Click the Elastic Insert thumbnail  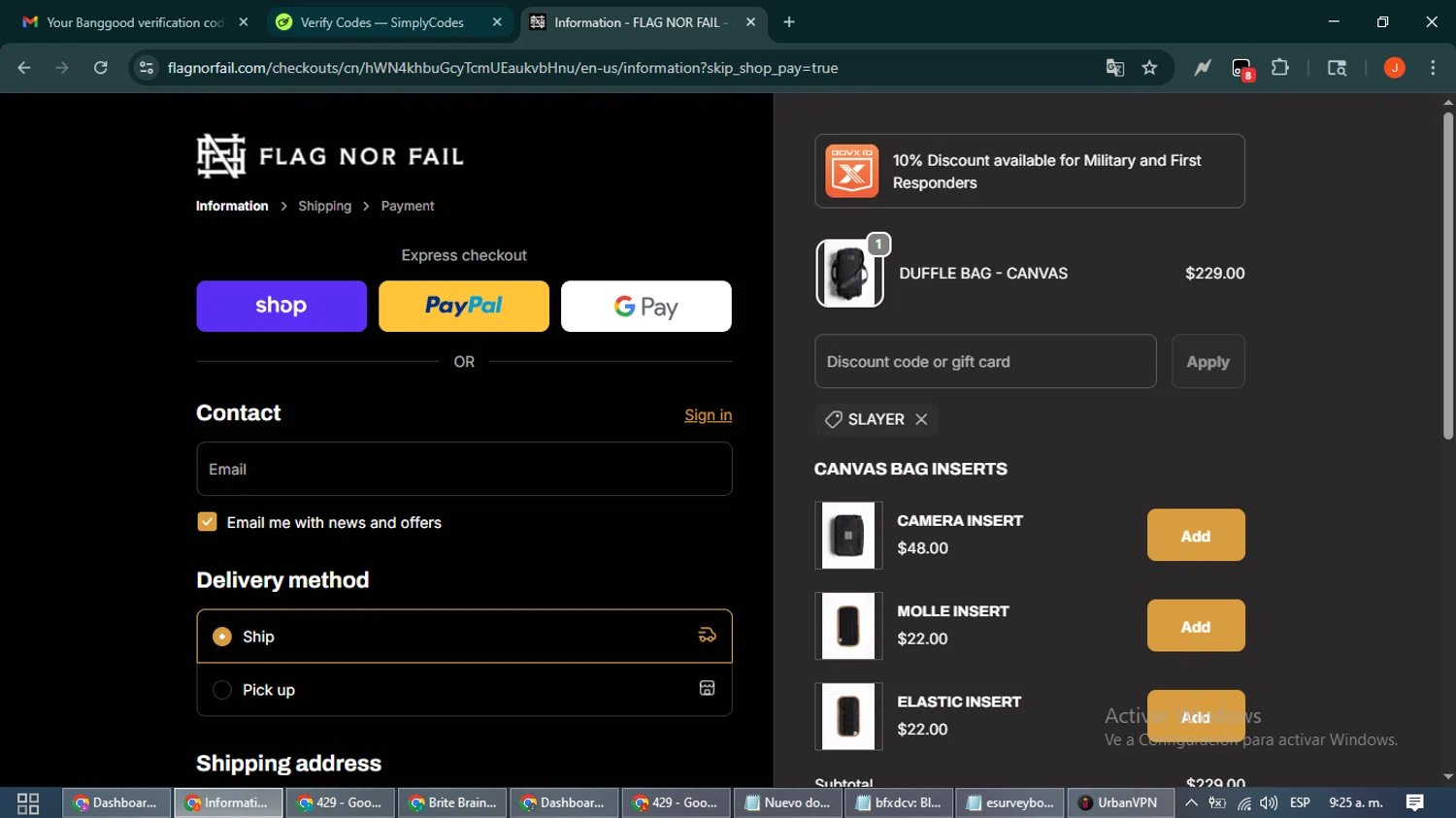(848, 716)
